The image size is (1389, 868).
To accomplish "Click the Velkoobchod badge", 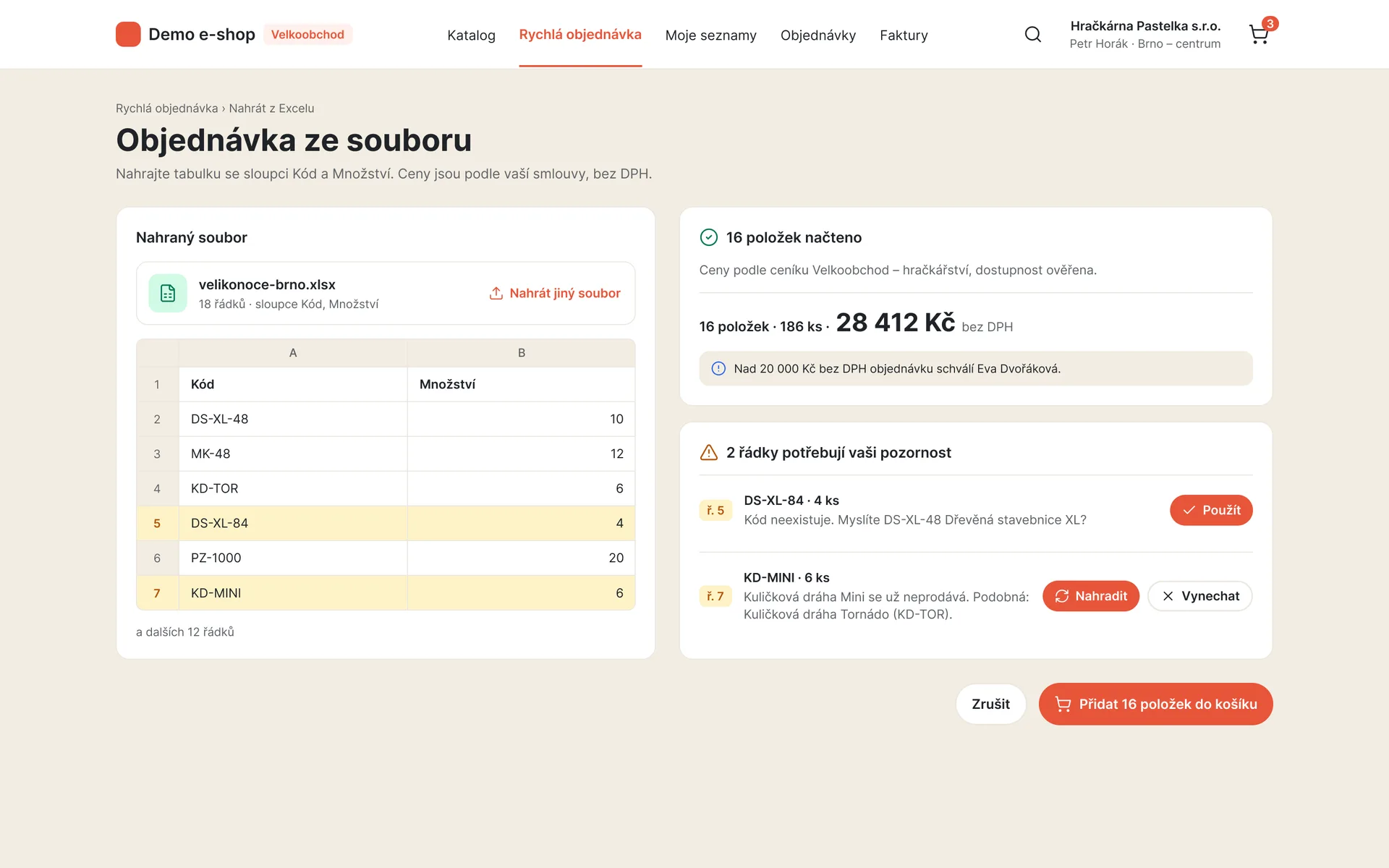I will 307,35.
